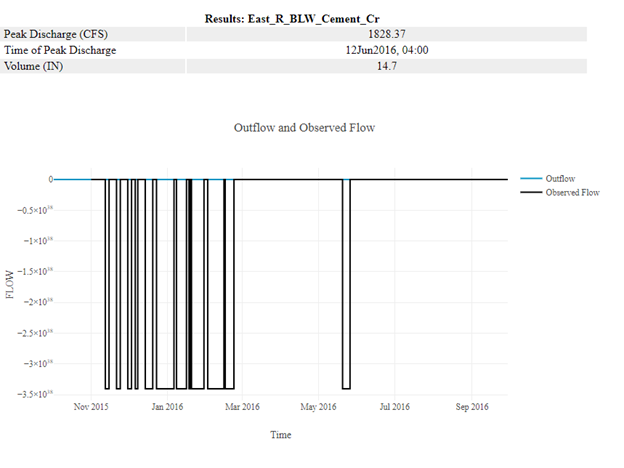This screenshot has height=468, width=624.
Task: Click the −1.5×10^38 y-axis tick label
Action: pyautogui.click(x=35, y=271)
